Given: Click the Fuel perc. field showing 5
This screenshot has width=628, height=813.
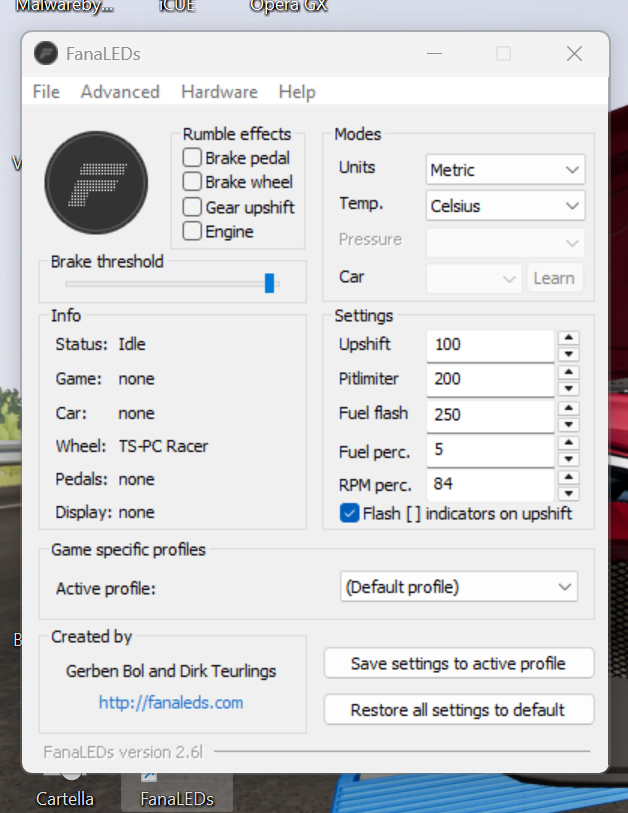Looking at the screenshot, I should [491, 450].
